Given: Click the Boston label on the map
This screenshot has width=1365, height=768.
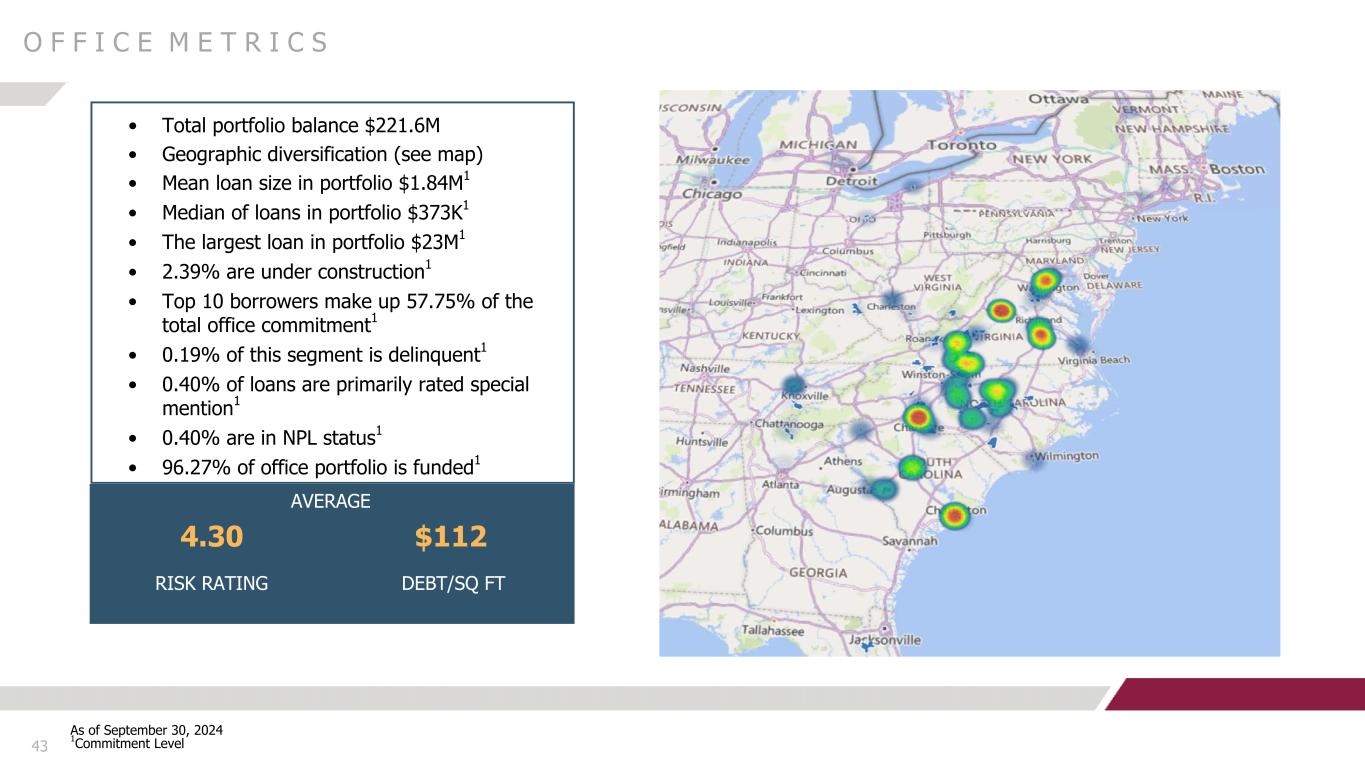Looking at the screenshot, I should pos(1237,169).
